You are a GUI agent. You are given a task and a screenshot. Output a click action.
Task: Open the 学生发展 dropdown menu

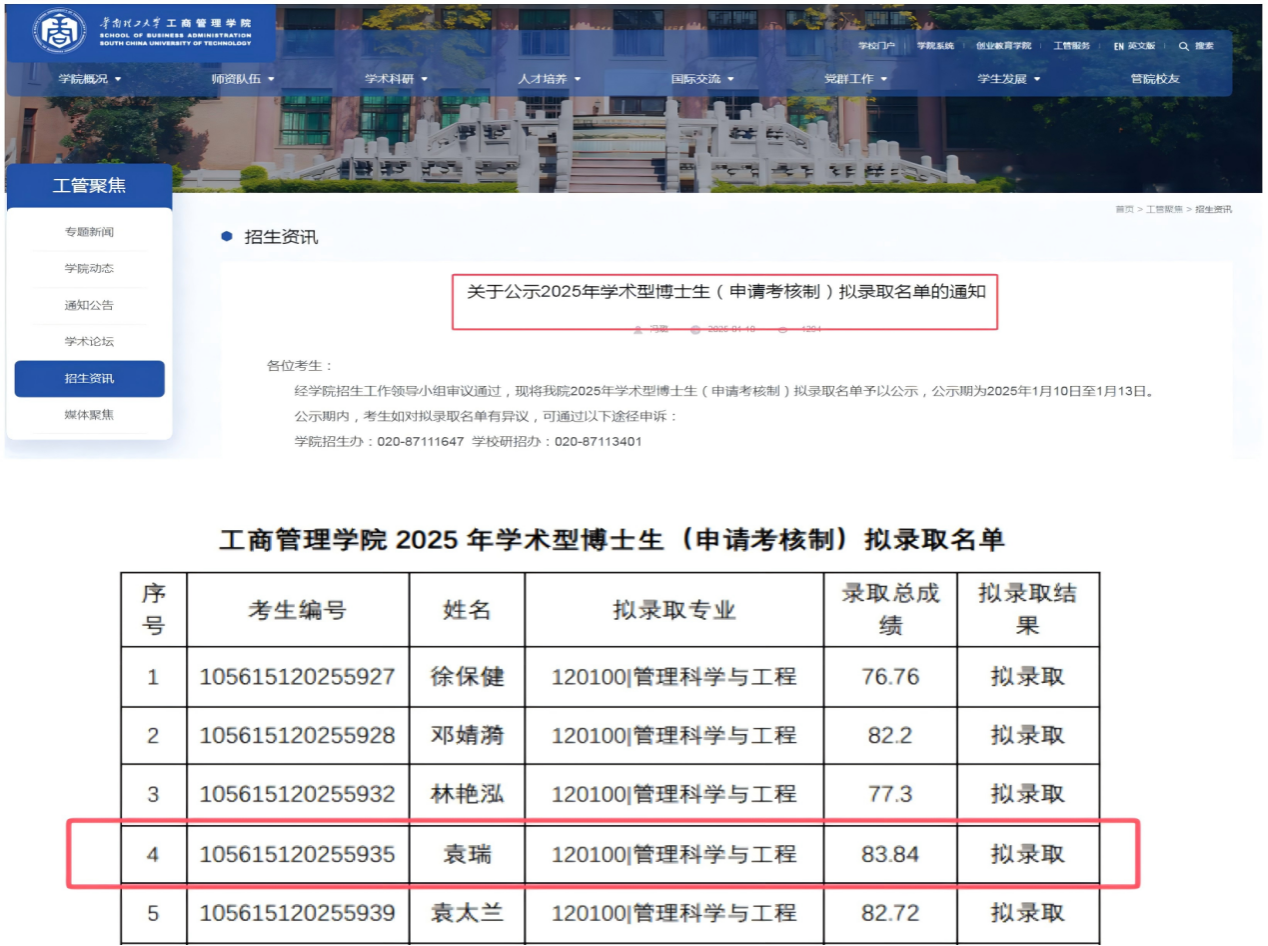(x=1008, y=79)
